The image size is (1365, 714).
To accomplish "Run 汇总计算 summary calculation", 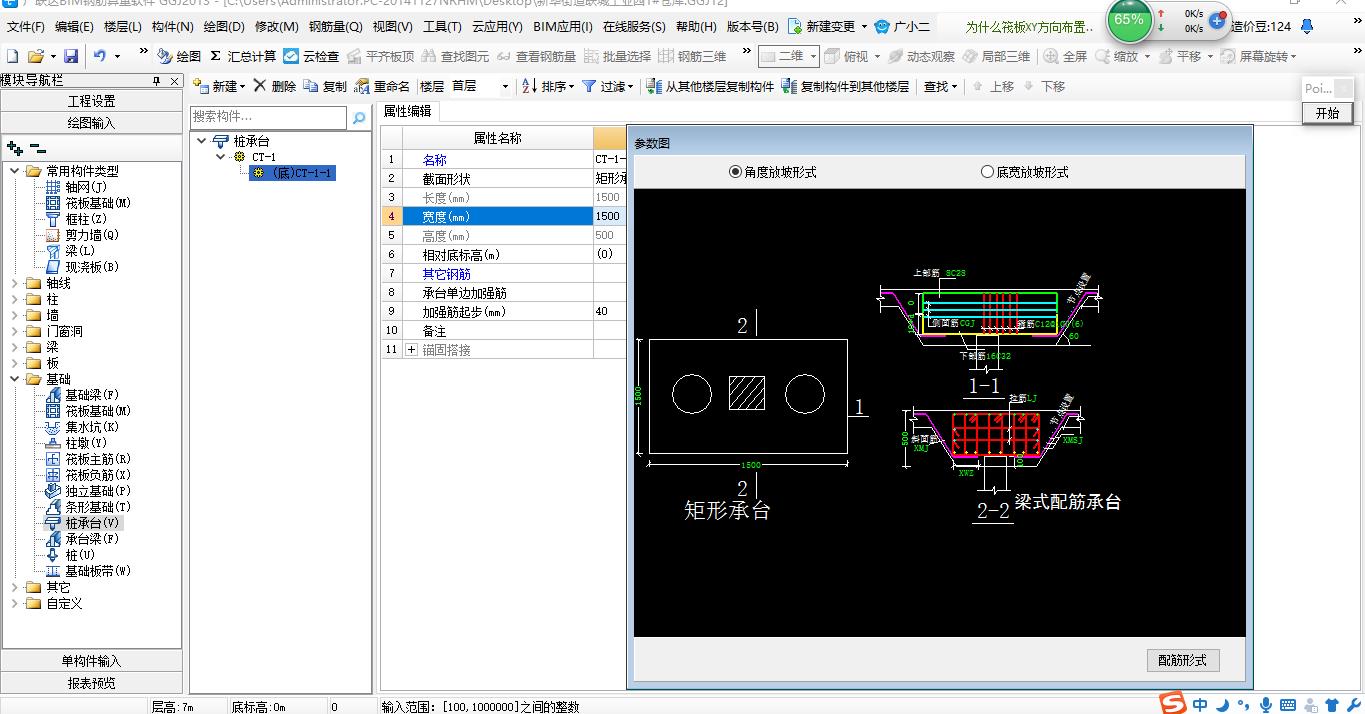I will click(243, 57).
